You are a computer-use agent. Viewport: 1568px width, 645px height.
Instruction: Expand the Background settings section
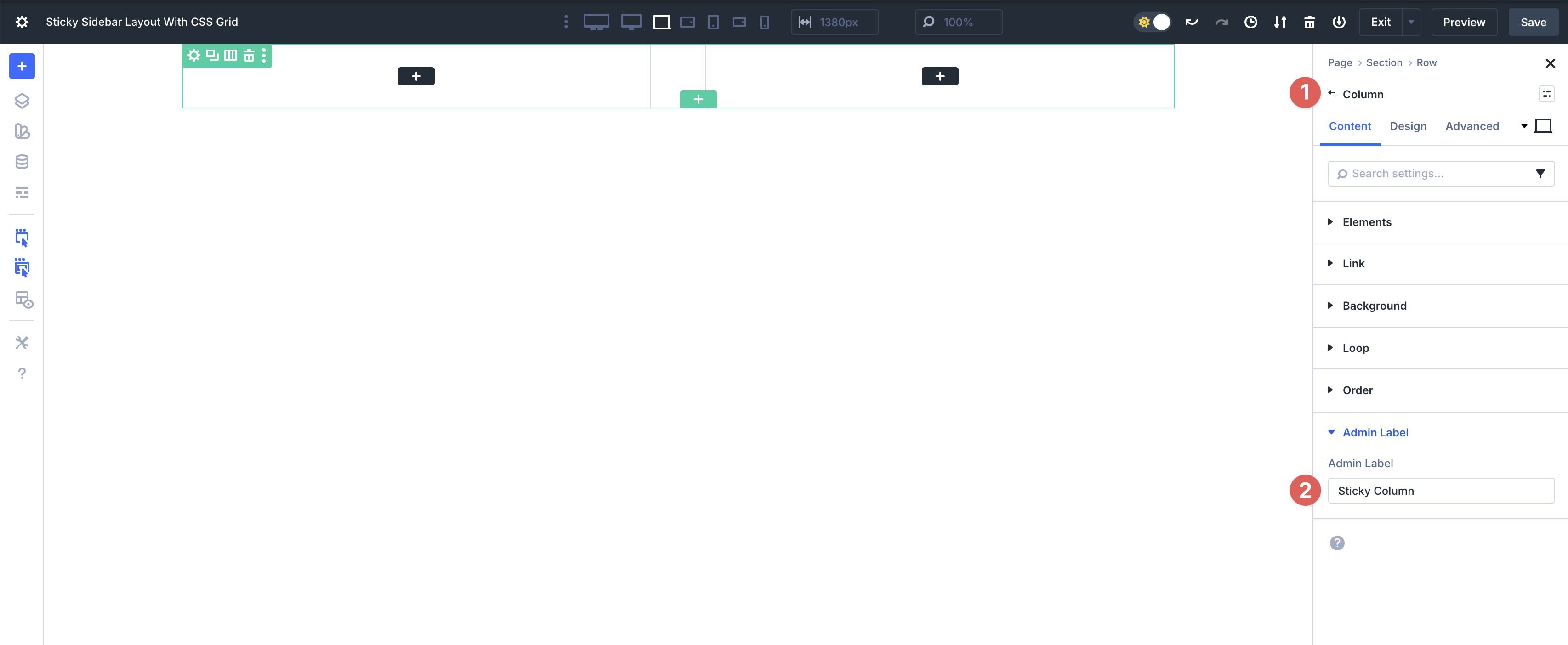[1375, 306]
